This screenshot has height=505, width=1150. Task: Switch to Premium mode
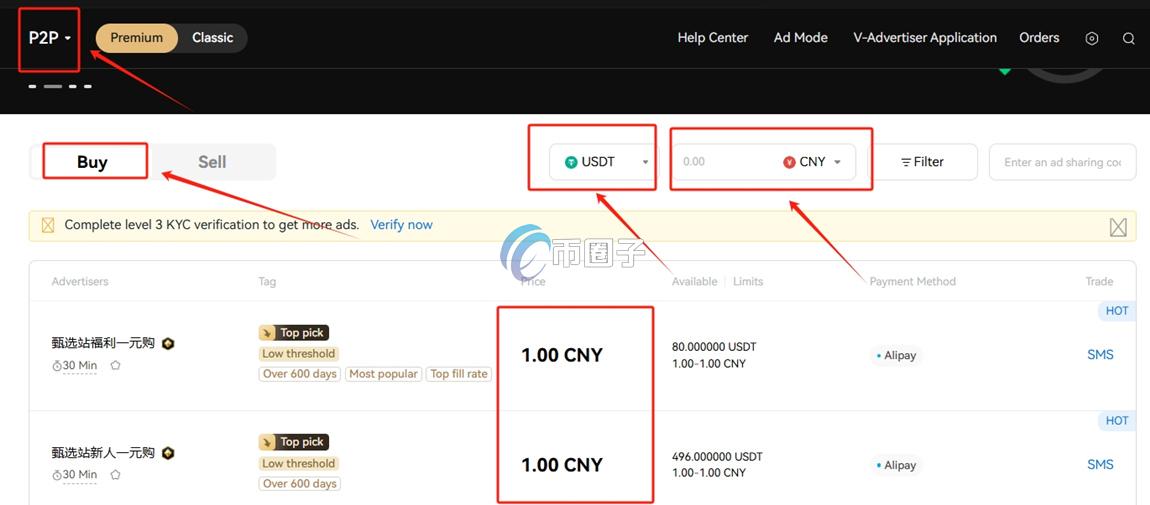(137, 38)
